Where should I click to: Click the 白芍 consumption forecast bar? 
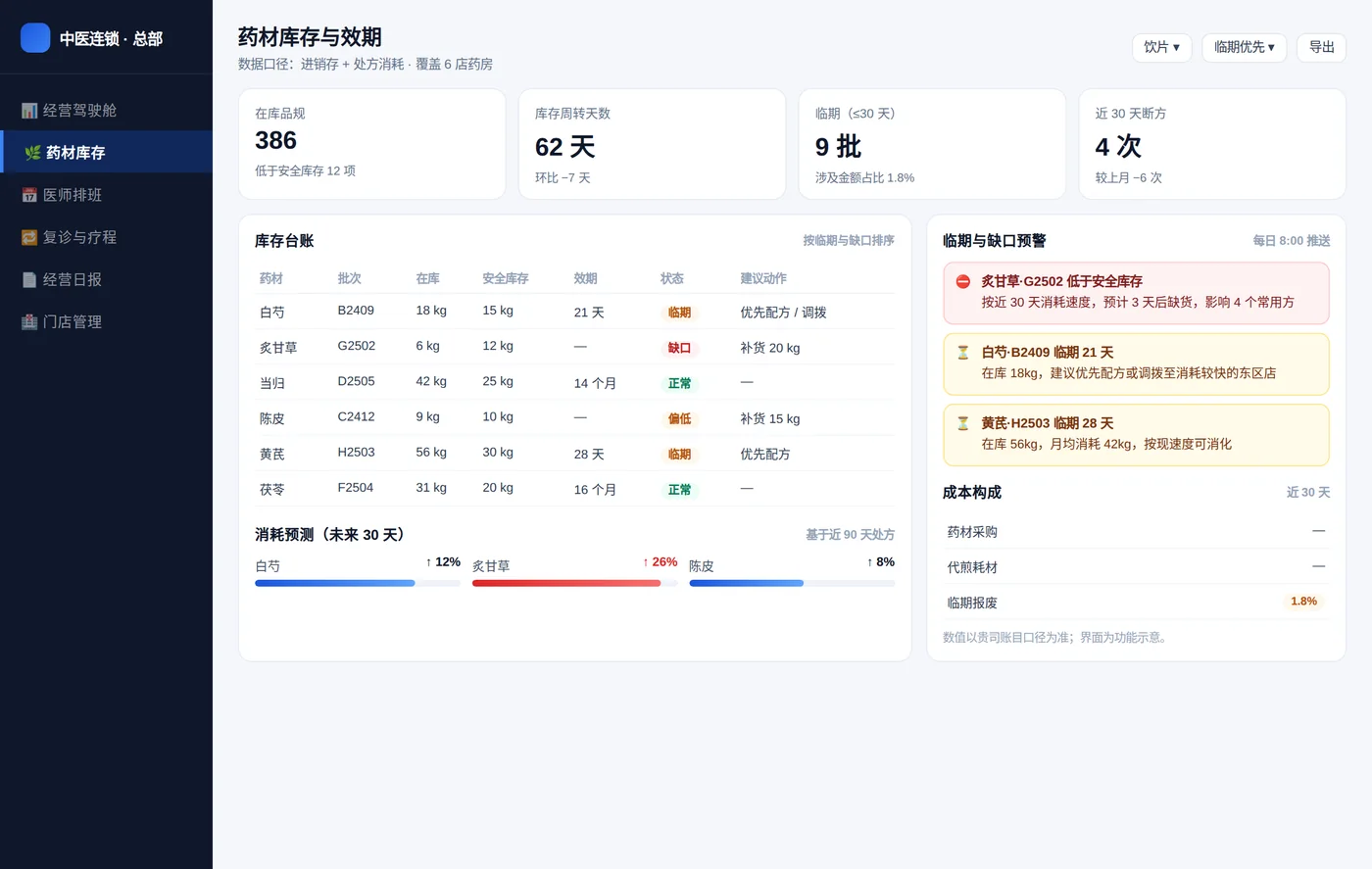(358, 583)
